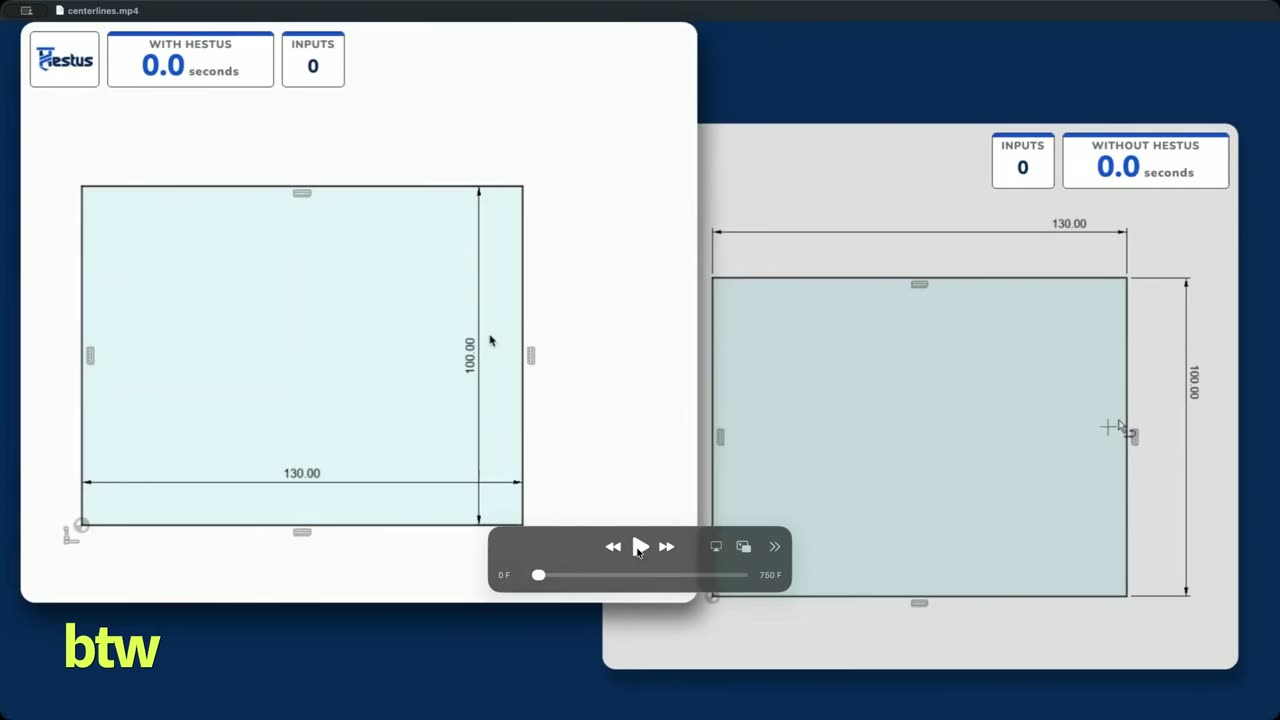Click the 750 F total frames label
1280x720 pixels.
(x=770, y=575)
